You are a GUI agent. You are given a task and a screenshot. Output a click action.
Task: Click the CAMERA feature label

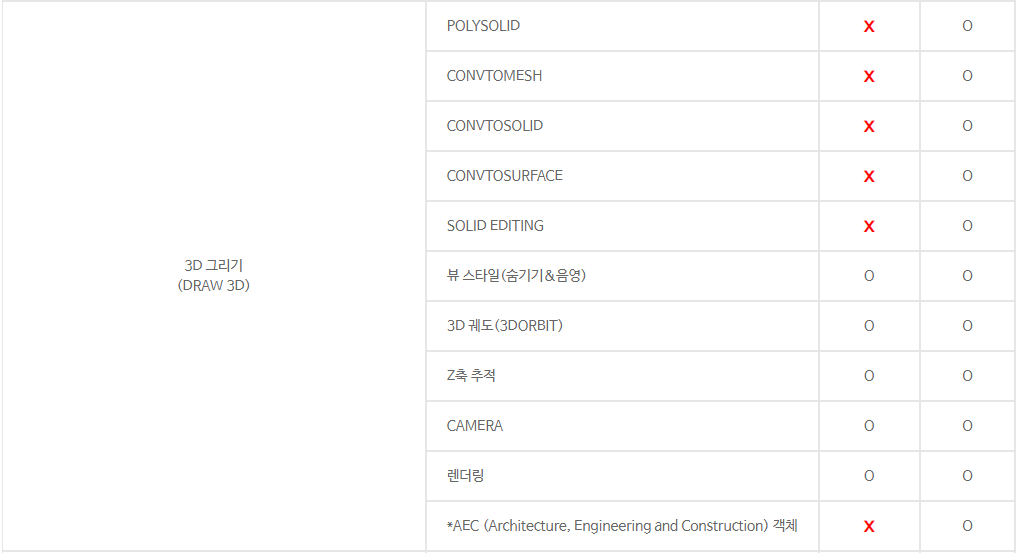(475, 426)
